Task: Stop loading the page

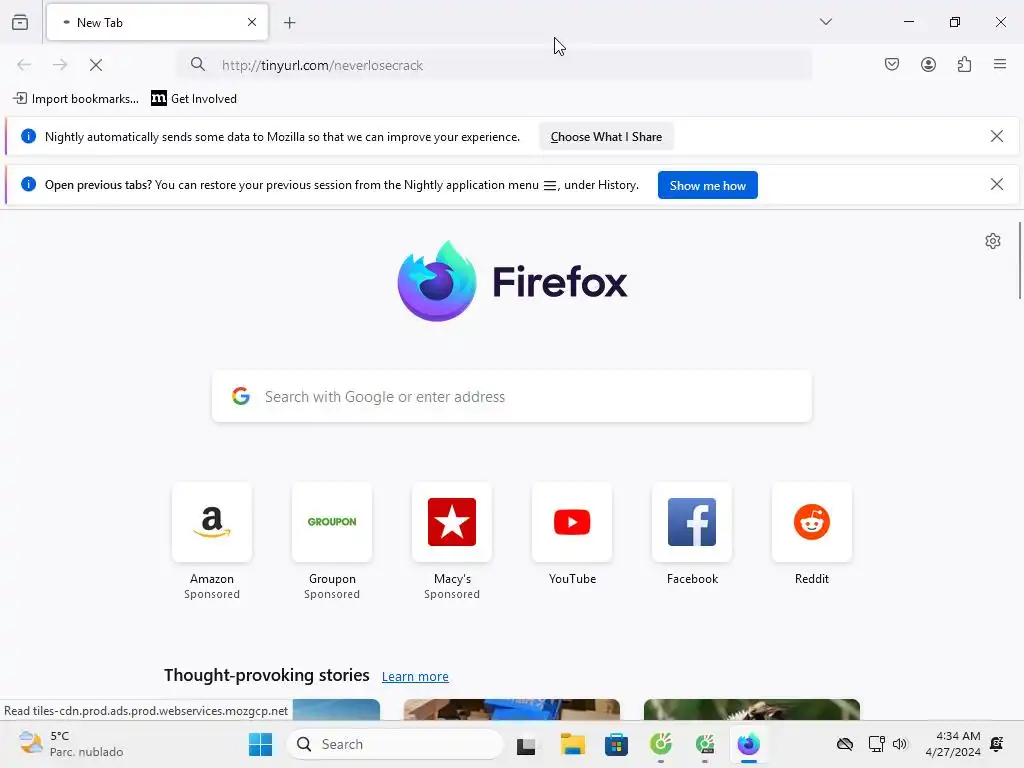Action: coord(96,65)
